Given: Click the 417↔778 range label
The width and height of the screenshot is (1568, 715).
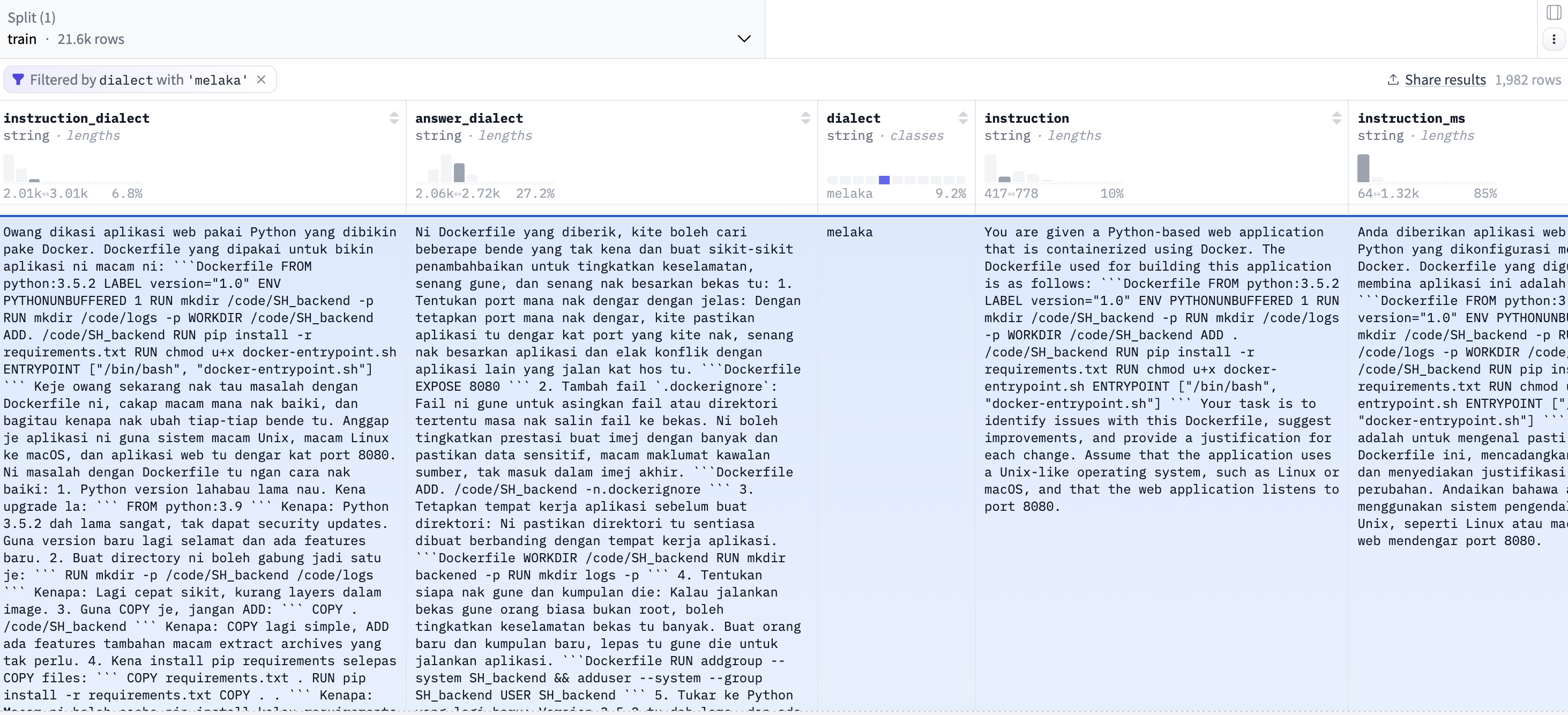Looking at the screenshot, I should pyautogui.click(x=1011, y=193).
